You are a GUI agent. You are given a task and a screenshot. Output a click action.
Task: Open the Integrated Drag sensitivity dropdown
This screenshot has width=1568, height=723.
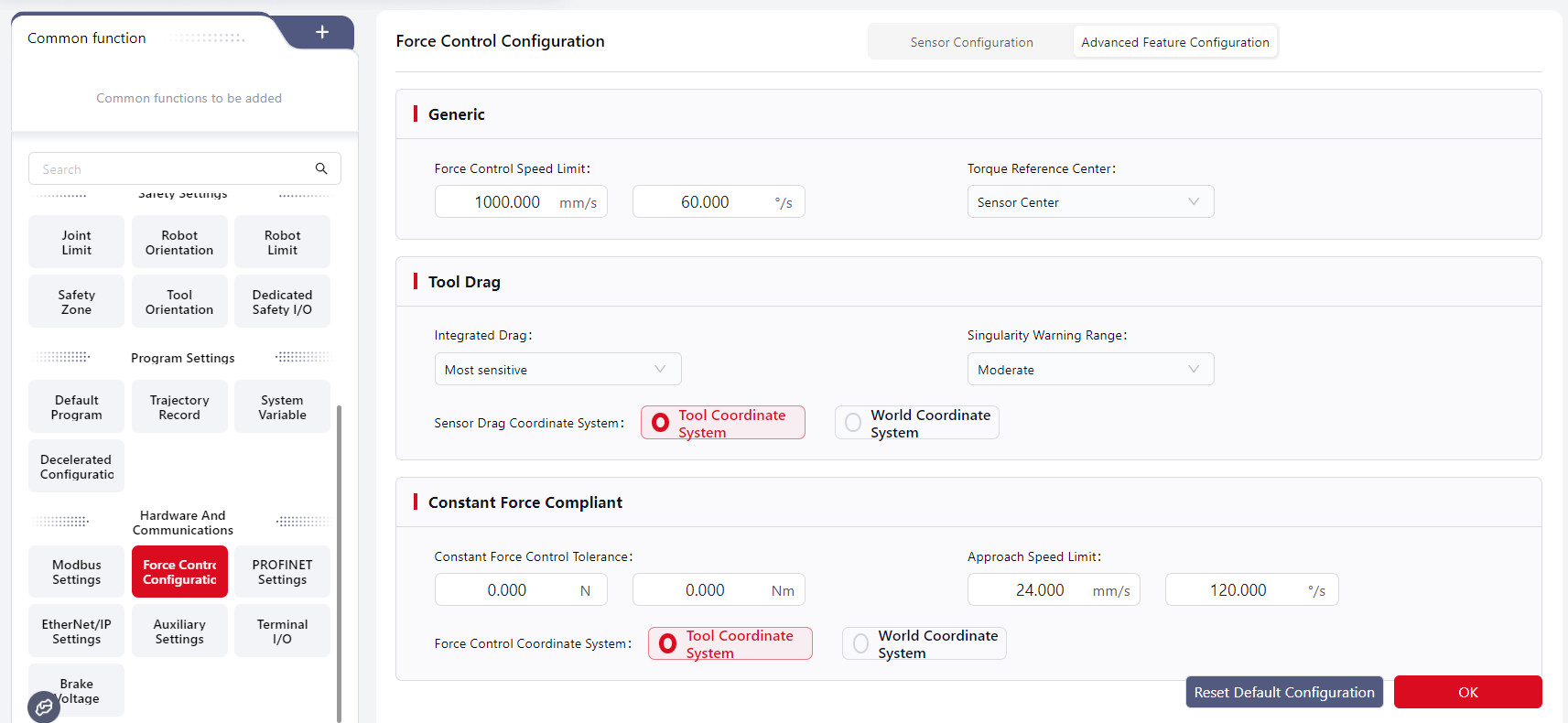pyautogui.click(x=557, y=370)
